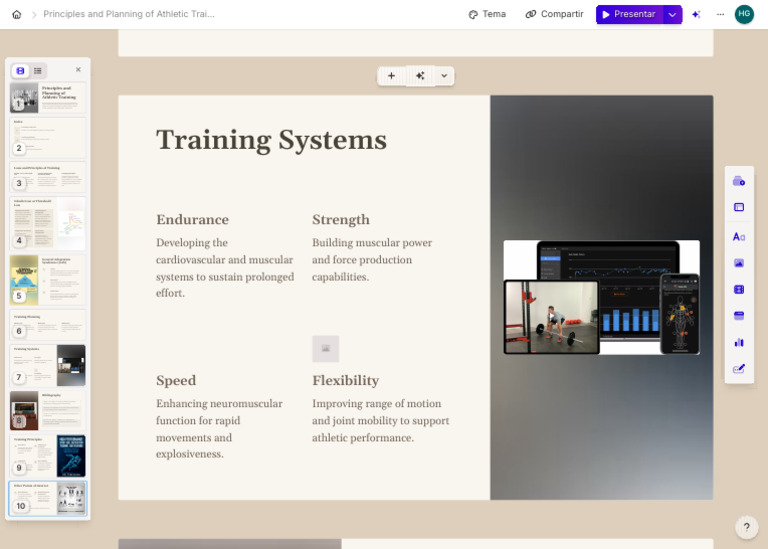This screenshot has width=768, height=549.
Task: Select the training app devices image
Action: coord(601,297)
